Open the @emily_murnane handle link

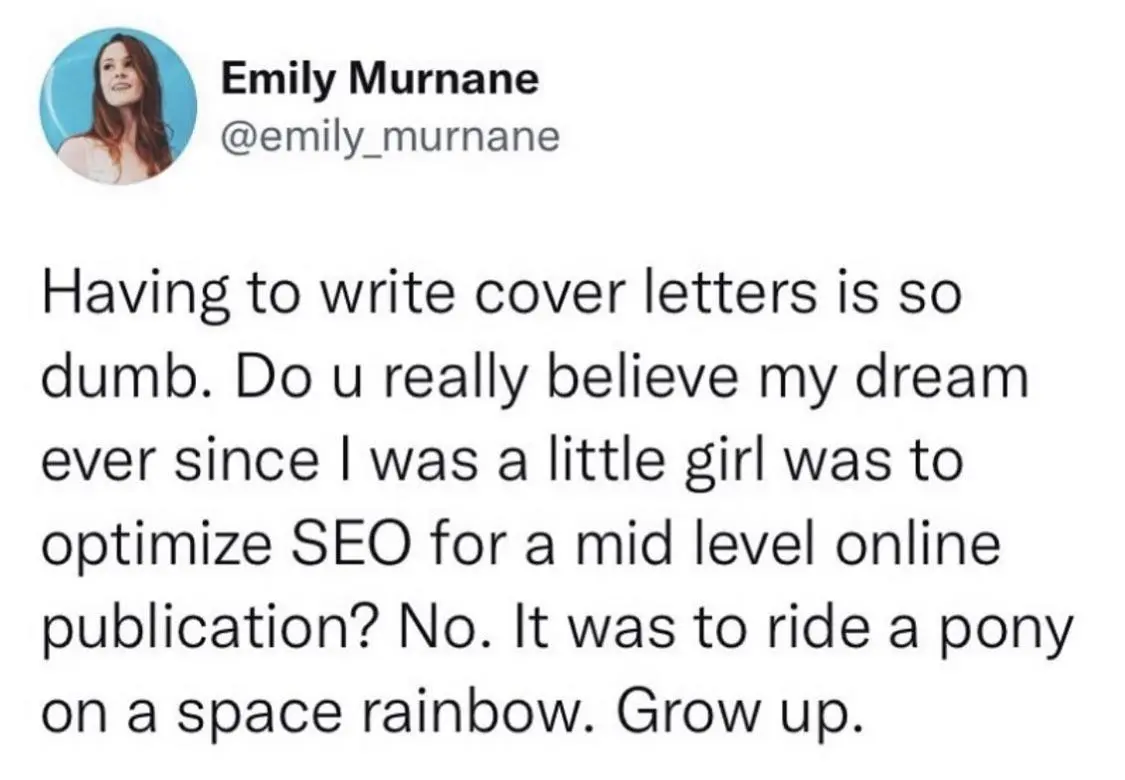(390, 136)
